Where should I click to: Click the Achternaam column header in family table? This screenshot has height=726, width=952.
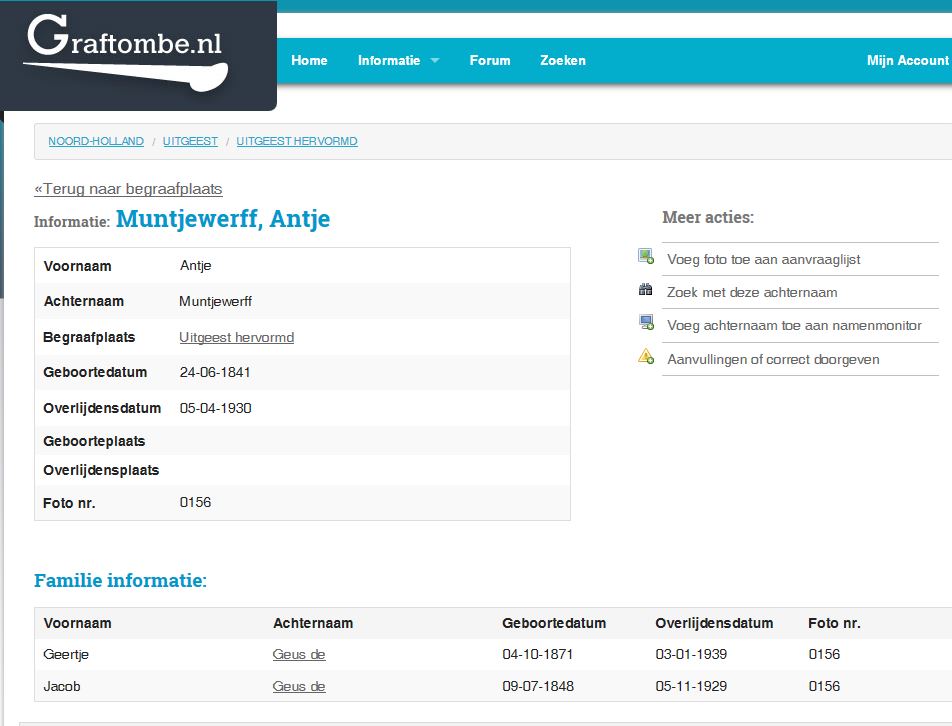click(313, 623)
